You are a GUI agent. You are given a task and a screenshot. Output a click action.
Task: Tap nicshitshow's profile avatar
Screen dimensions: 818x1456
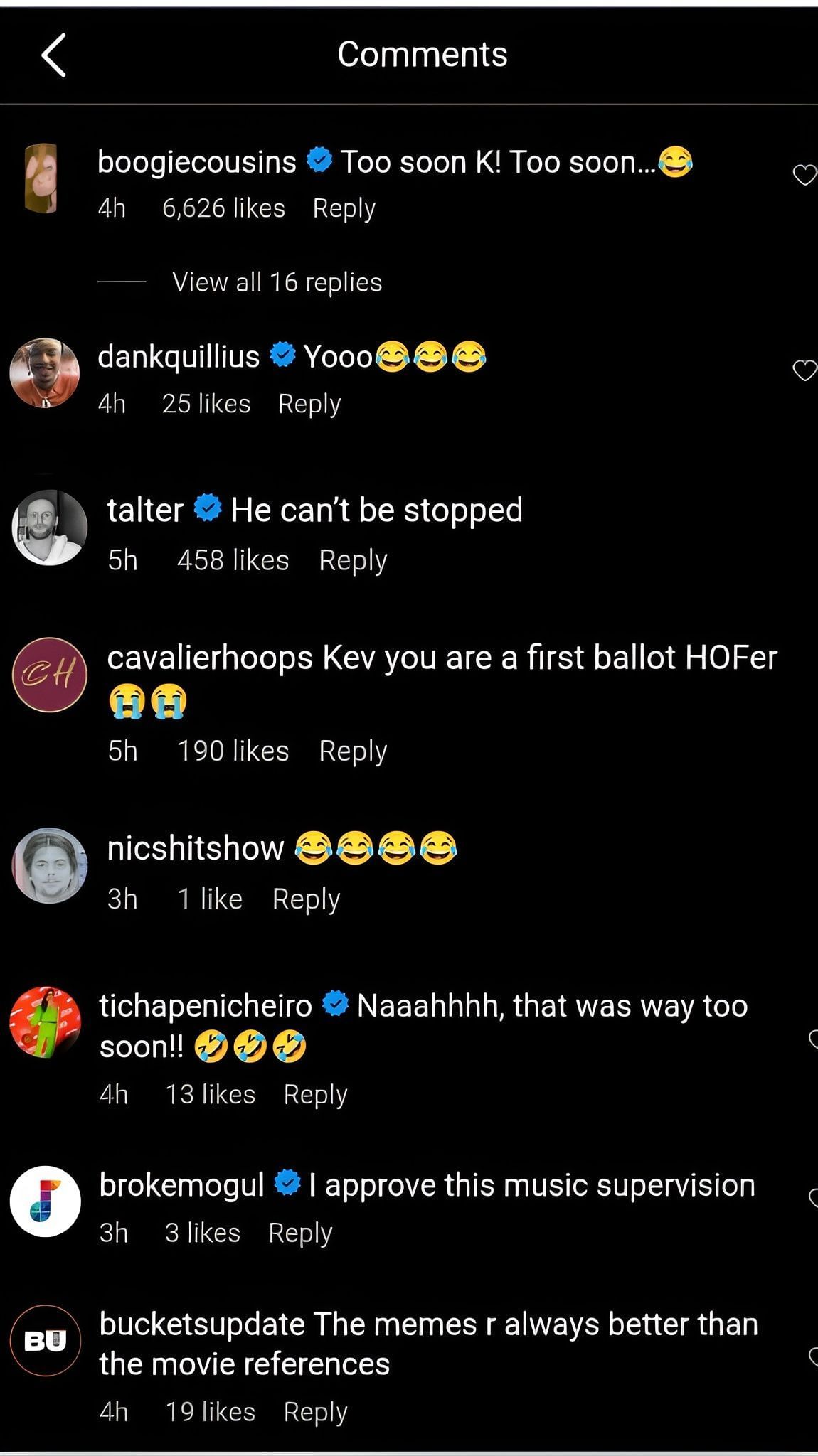[x=49, y=865]
